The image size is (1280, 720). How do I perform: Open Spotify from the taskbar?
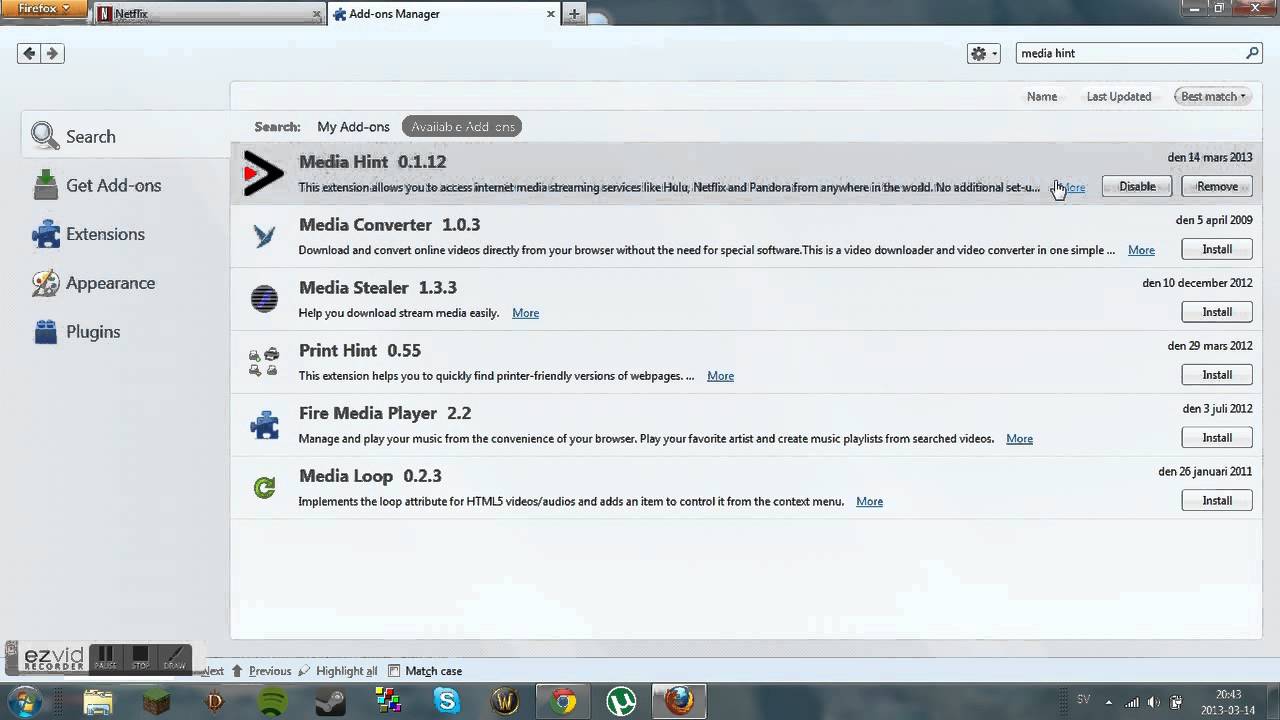[272, 702]
